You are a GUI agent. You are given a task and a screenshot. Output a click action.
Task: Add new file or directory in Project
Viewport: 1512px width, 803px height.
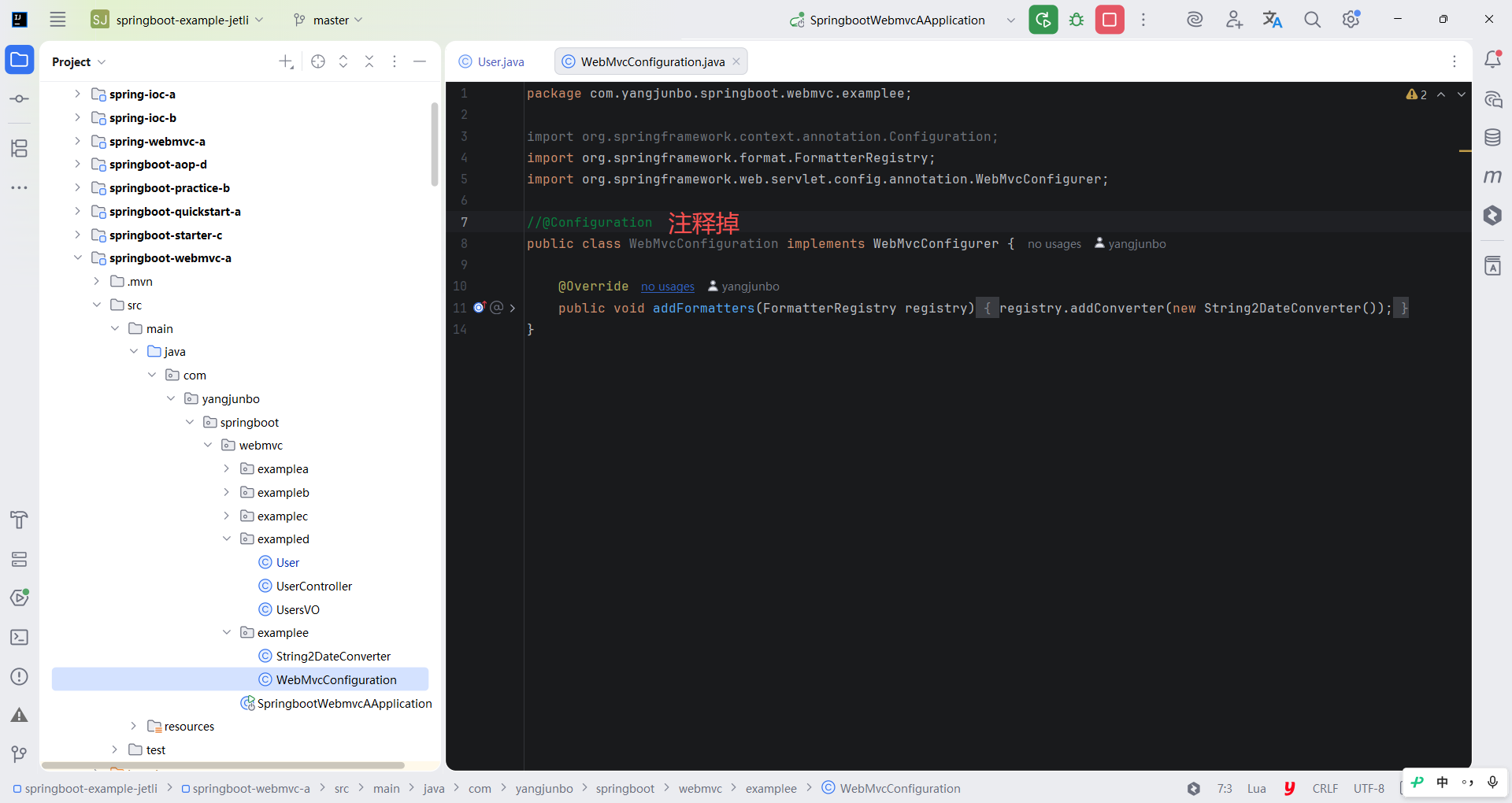287,61
